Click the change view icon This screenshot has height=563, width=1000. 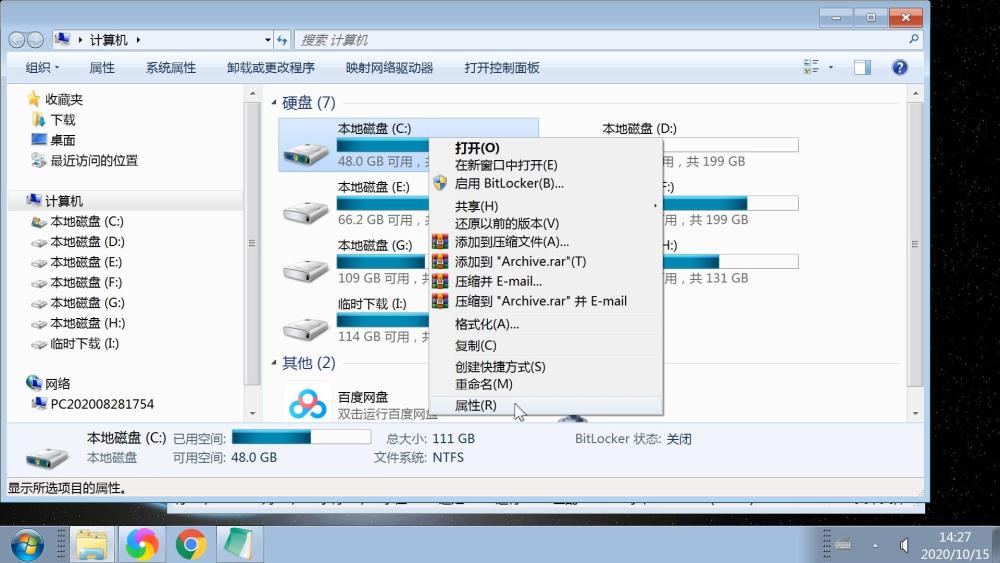811,67
